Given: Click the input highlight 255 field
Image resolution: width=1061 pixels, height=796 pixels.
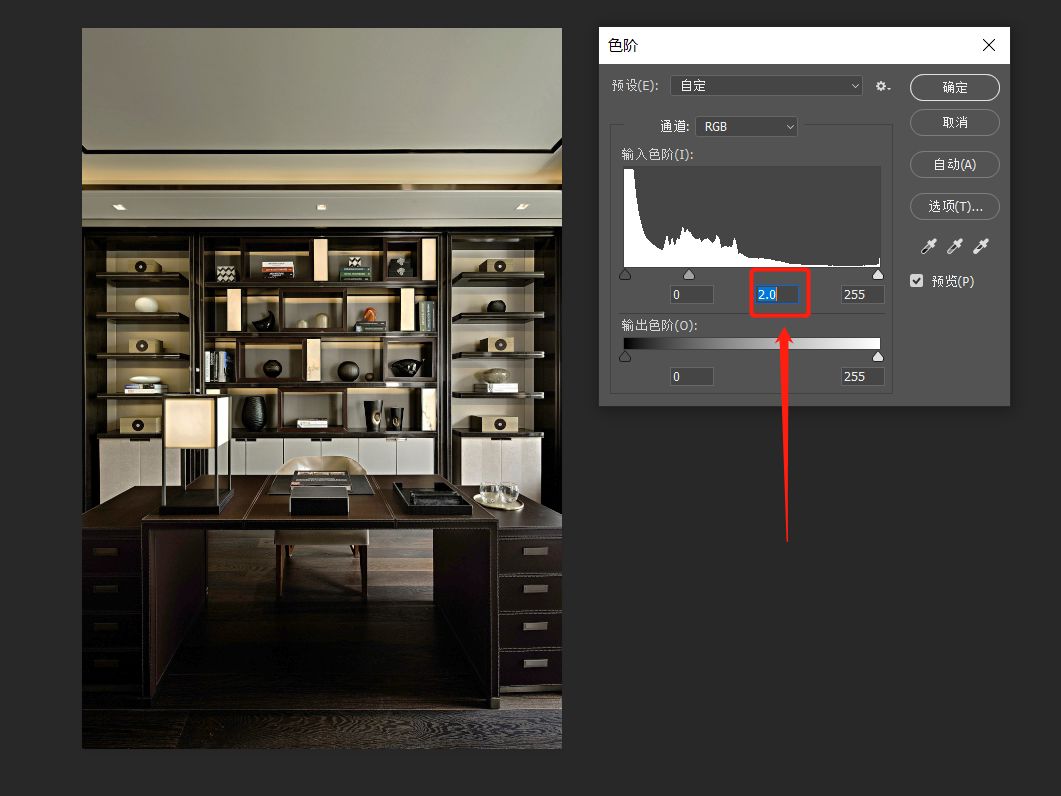Looking at the screenshot, I should (862, 294).
